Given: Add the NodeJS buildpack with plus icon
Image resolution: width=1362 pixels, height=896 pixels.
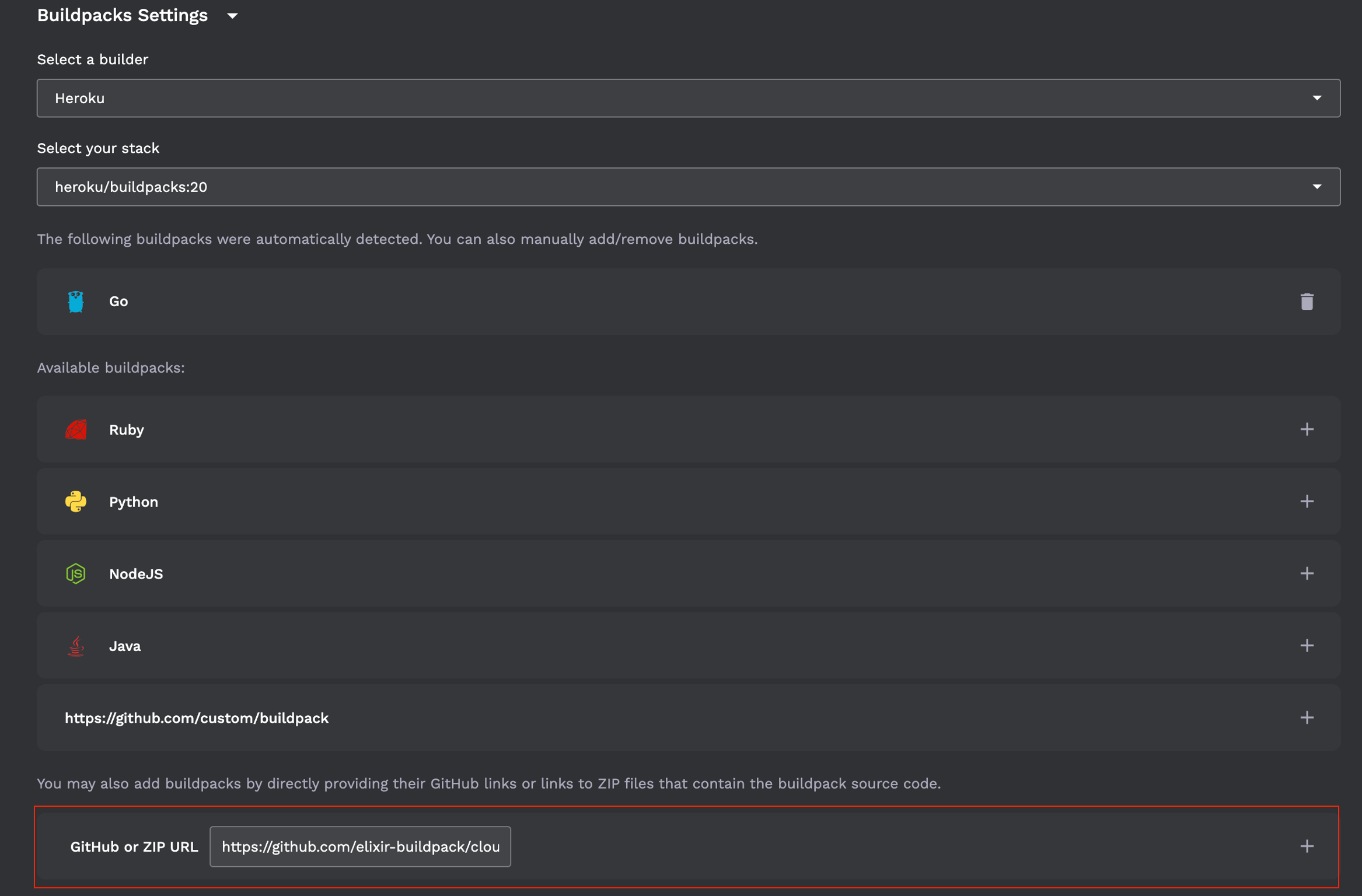Looking at the screenshot, I should click(x=1307, y=573).
